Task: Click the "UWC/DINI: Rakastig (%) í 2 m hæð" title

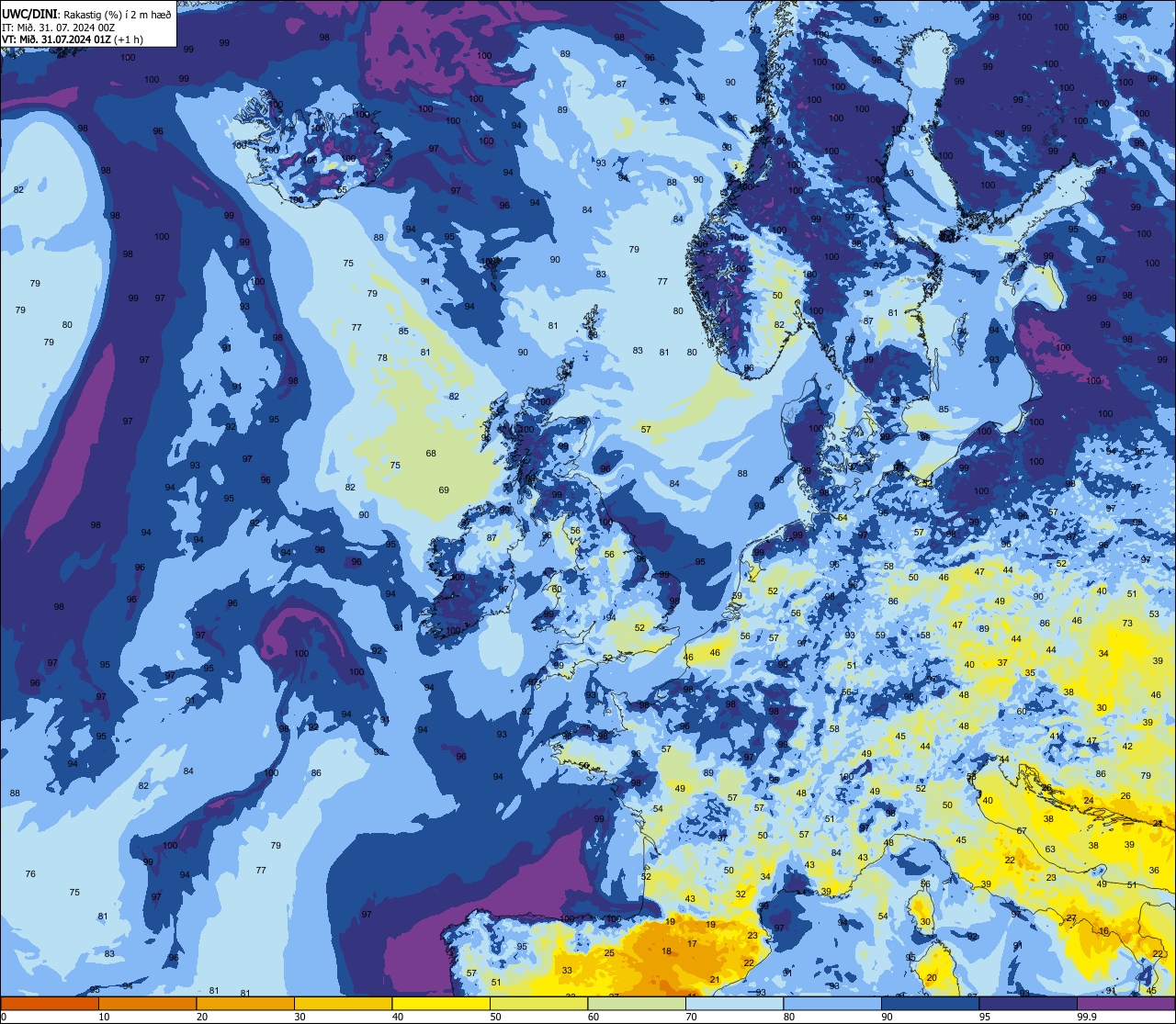Action: (x=86, y=13)
